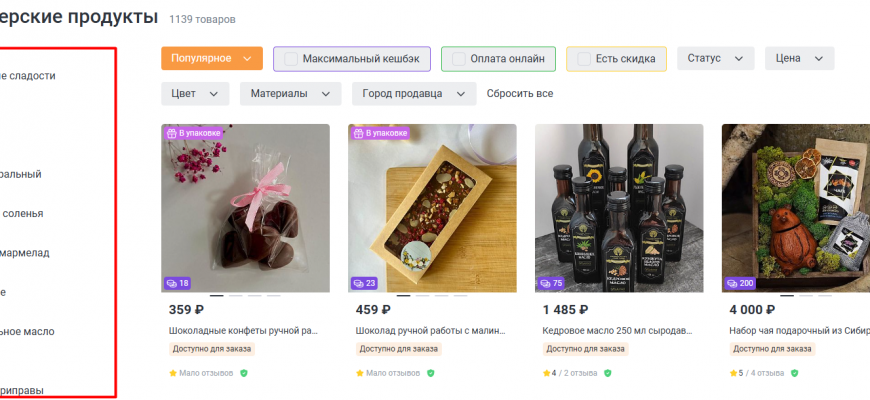Expand the 'Статус' filter dropdown

tap(715, 59)
